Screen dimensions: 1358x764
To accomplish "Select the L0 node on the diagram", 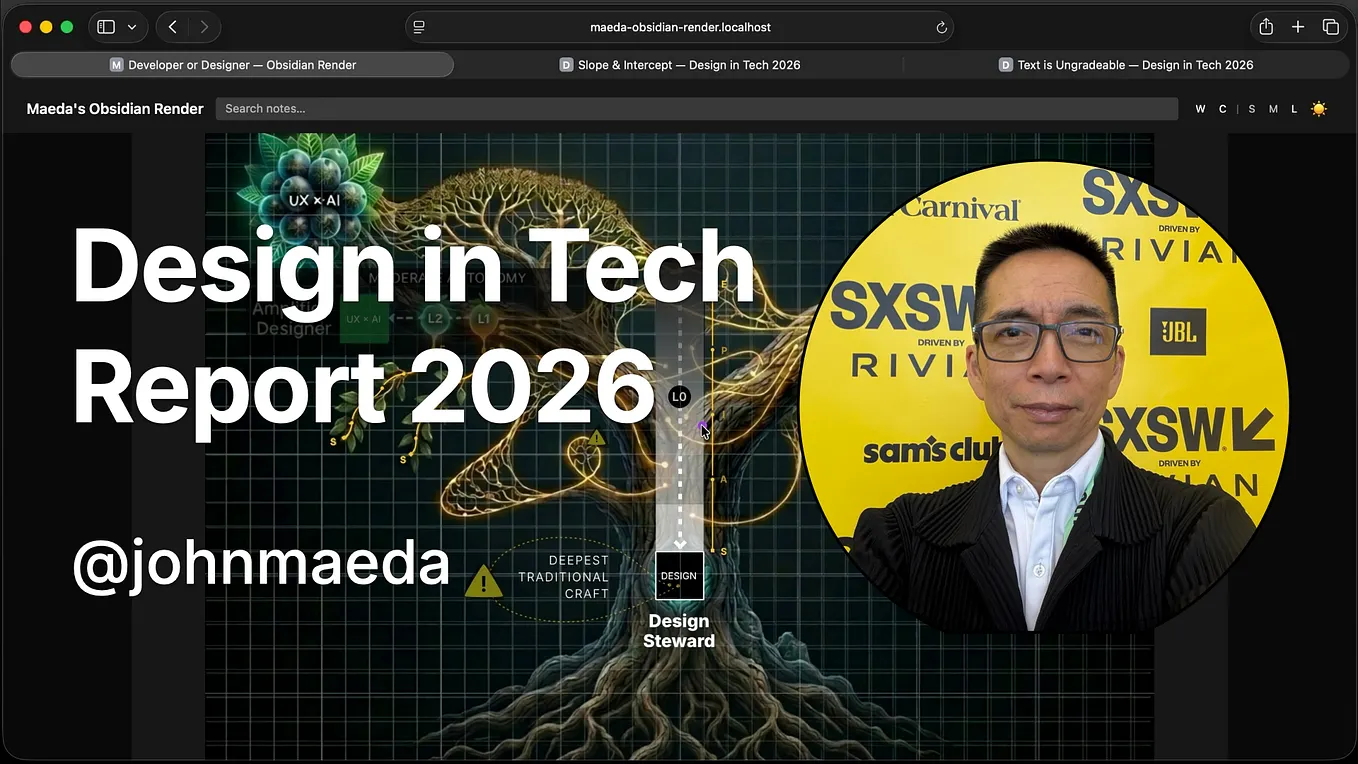I will point(679,397).
